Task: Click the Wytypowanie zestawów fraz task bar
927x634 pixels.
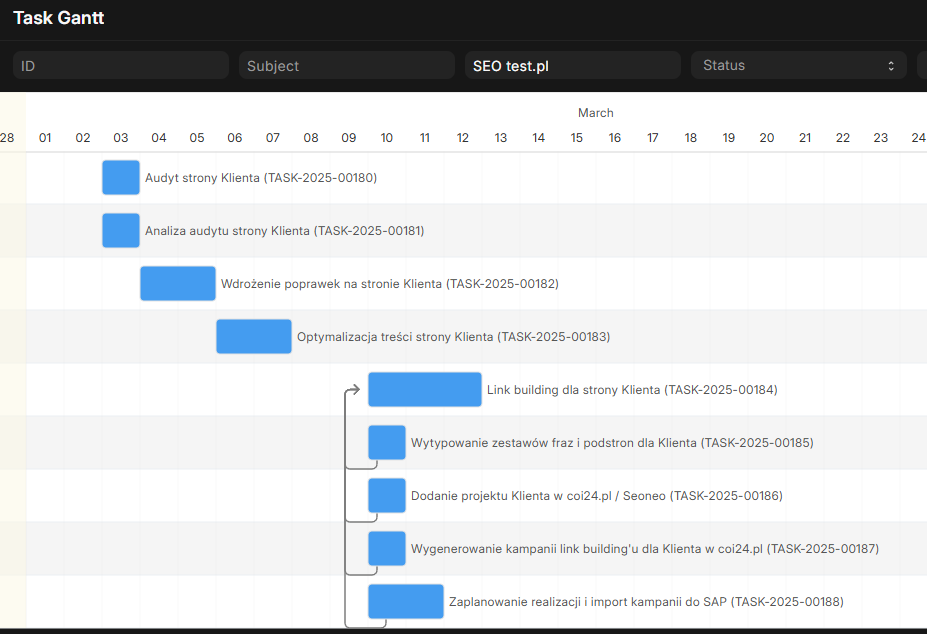Action: click(387, 442)
